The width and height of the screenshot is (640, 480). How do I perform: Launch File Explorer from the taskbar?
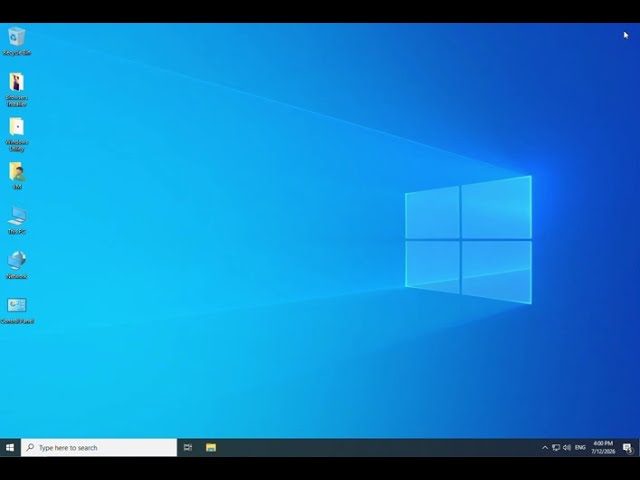pyautogui.click(x=211, y=448)
